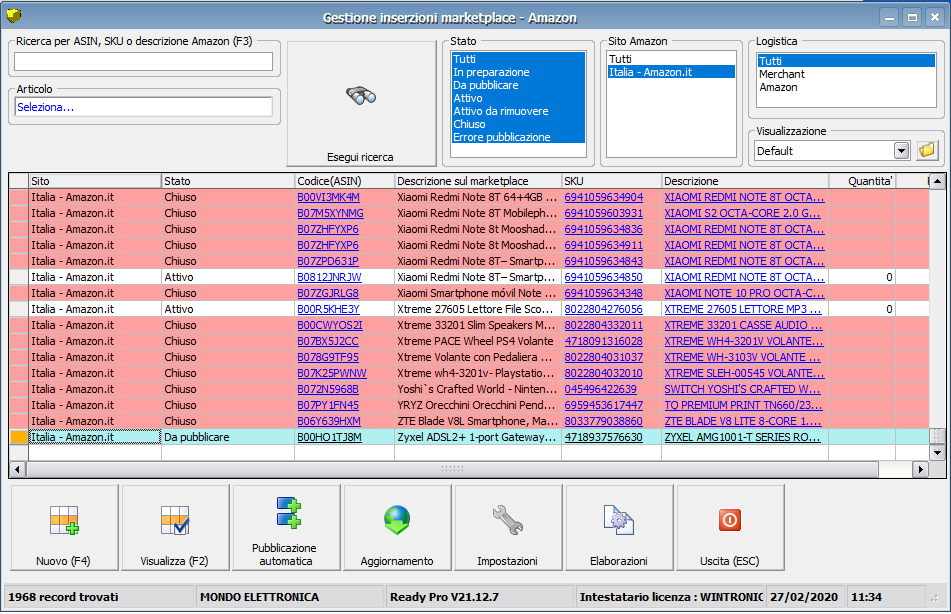Select 'Errore pubblicazione' in the Stato list
The image size is (951, 614).
[518, 137]
